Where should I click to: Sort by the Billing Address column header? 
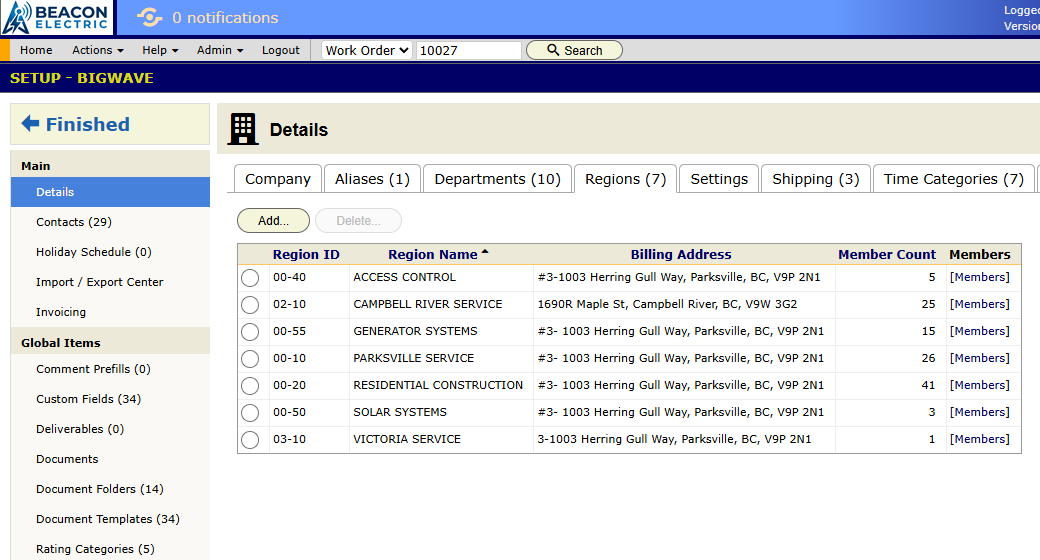point(681,255)
